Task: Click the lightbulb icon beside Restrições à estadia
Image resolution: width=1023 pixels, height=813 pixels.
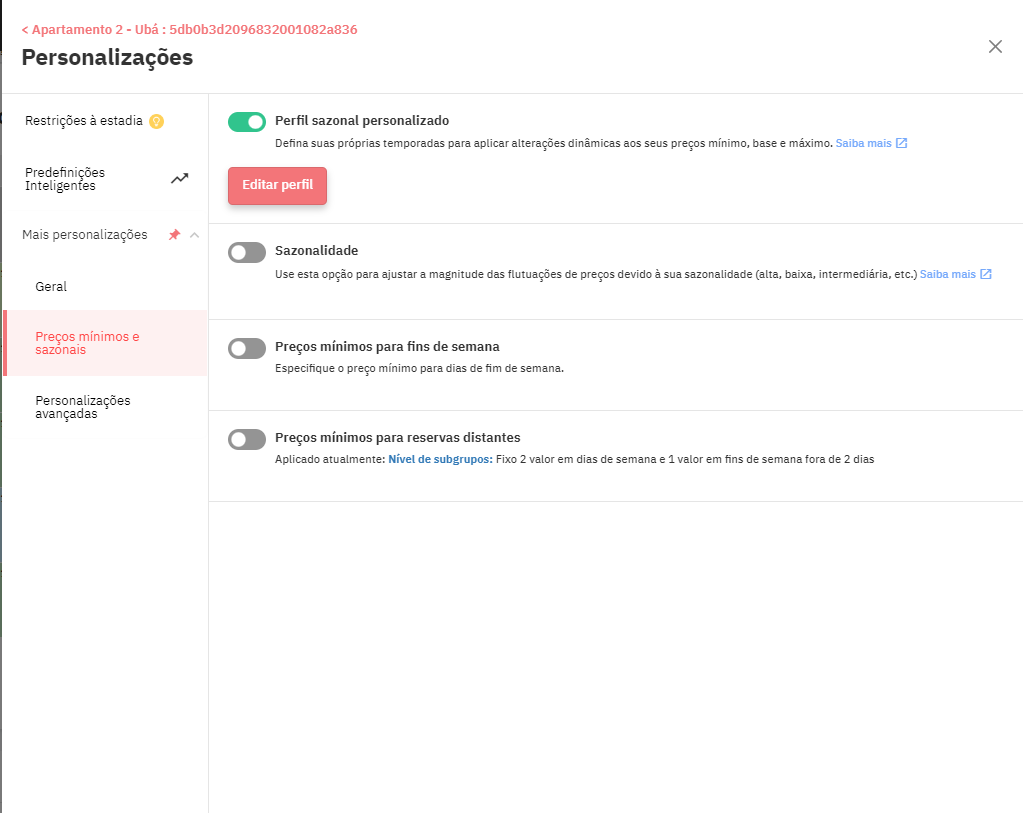Action: click(157, 121)
